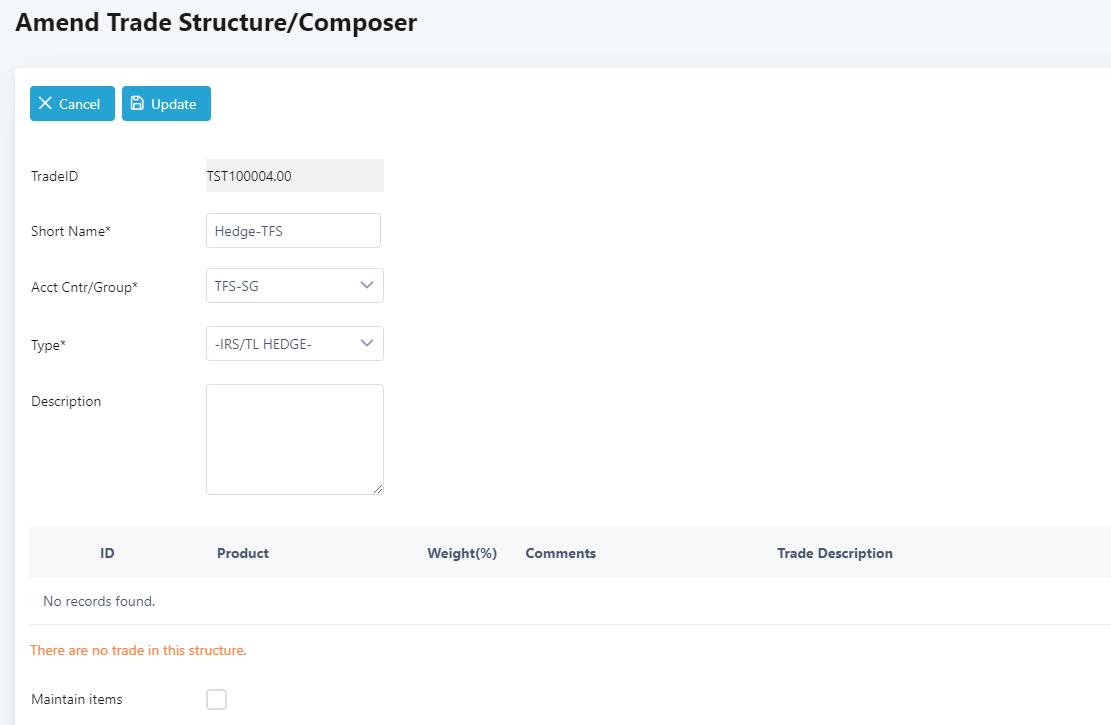Click the save disk icon on Update

(x=138, y=104)
